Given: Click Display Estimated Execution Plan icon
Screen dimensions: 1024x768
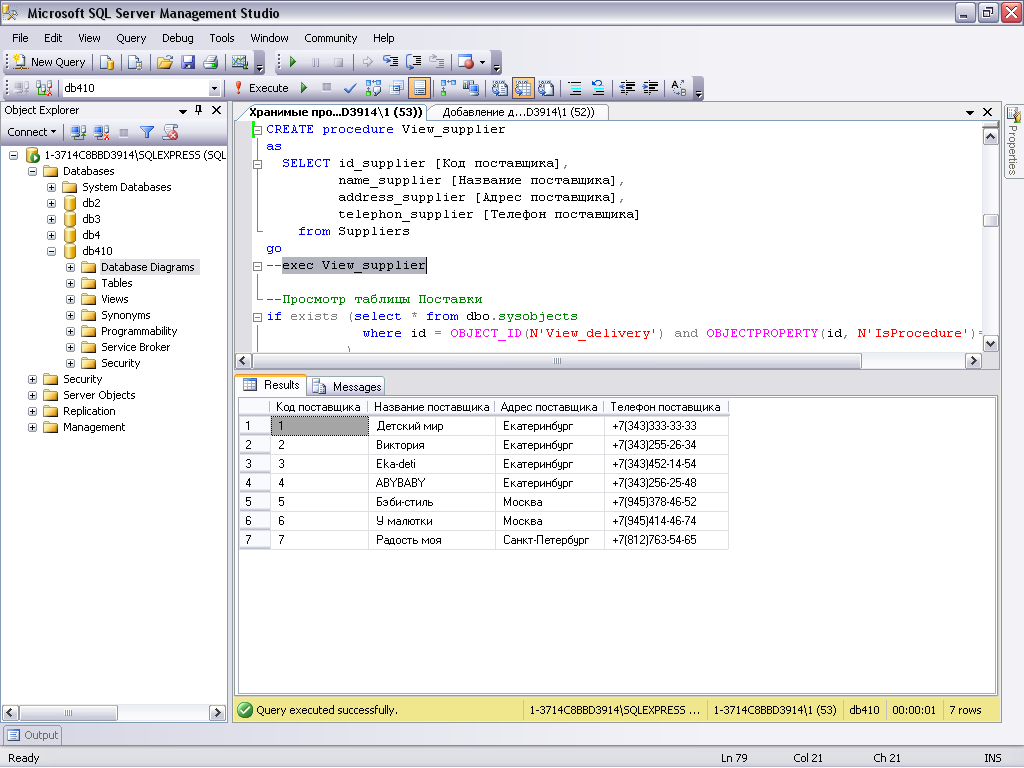Looking at the screenshot, I should 374,88.
